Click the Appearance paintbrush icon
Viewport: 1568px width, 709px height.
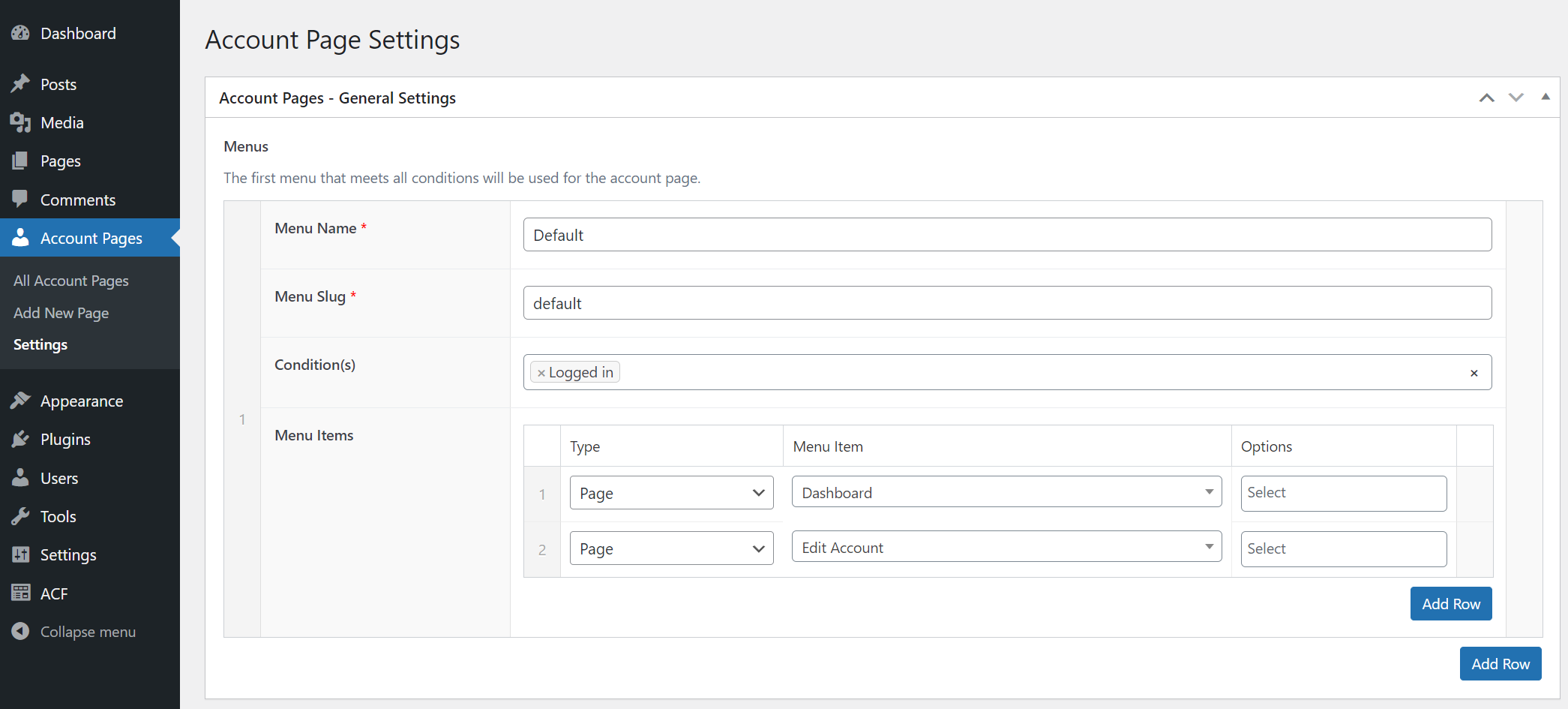20,401
